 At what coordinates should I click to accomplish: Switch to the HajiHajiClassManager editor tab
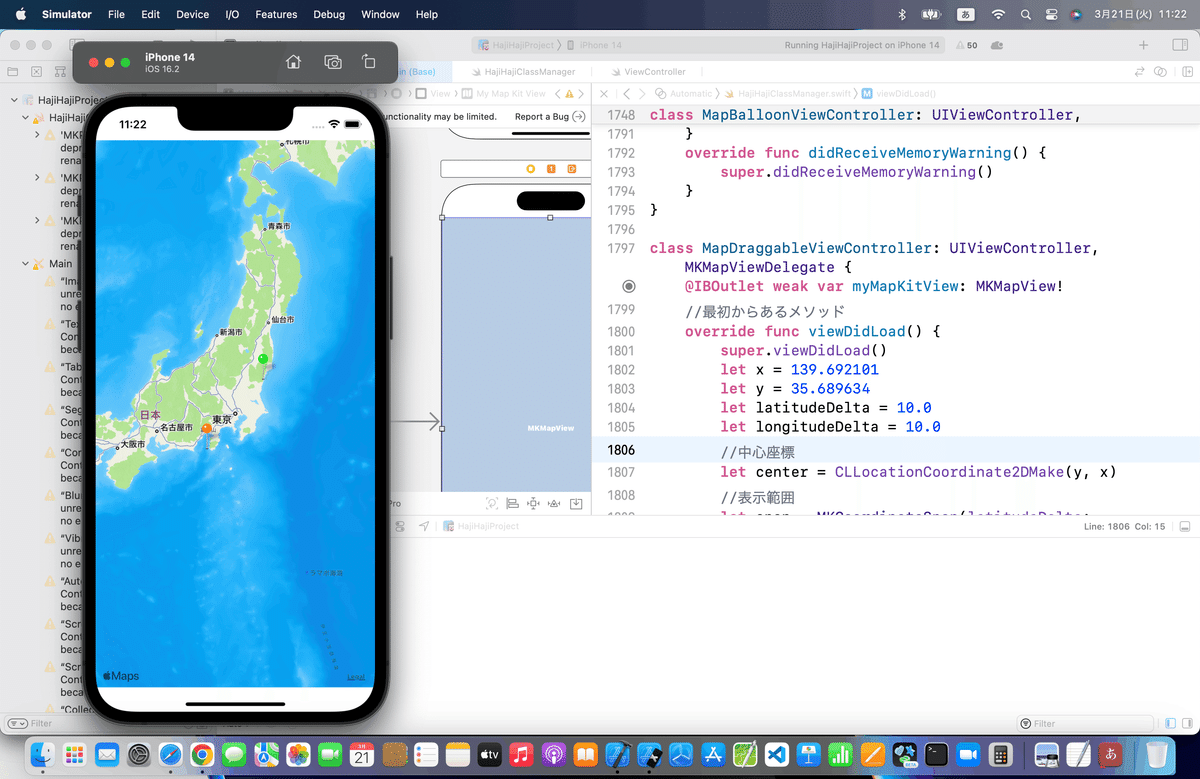click(x=522, y=72)
